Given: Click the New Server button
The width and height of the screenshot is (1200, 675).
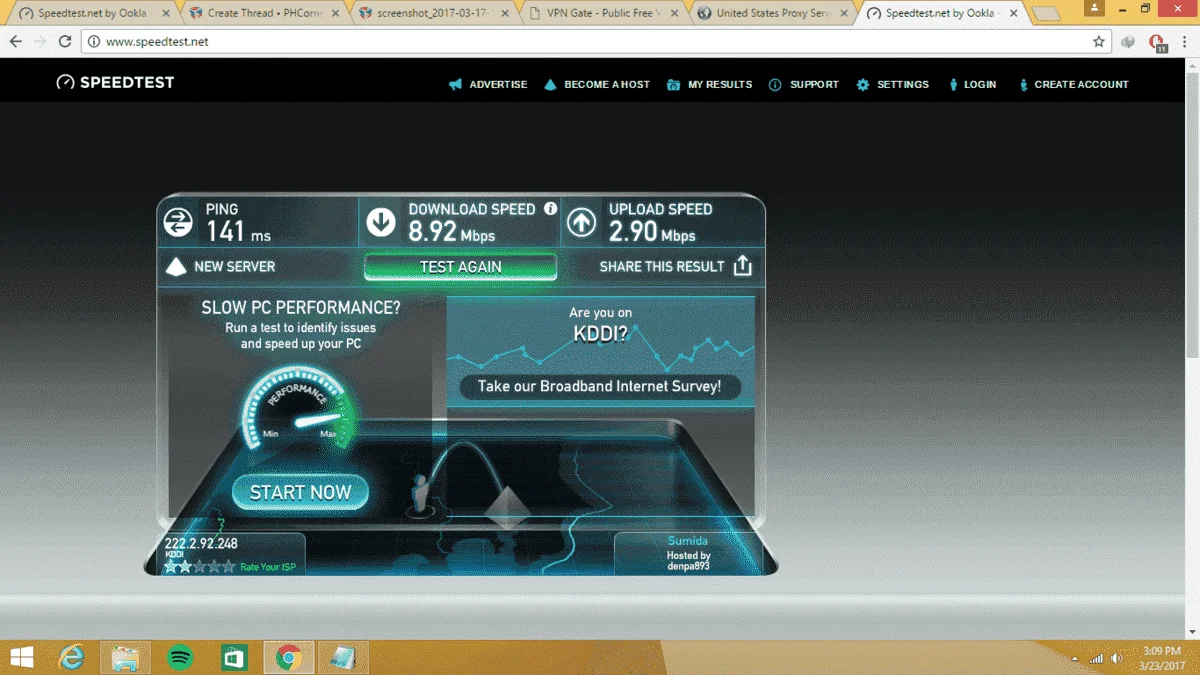Looking at the screenshot, I should click(x=220, y=267).
